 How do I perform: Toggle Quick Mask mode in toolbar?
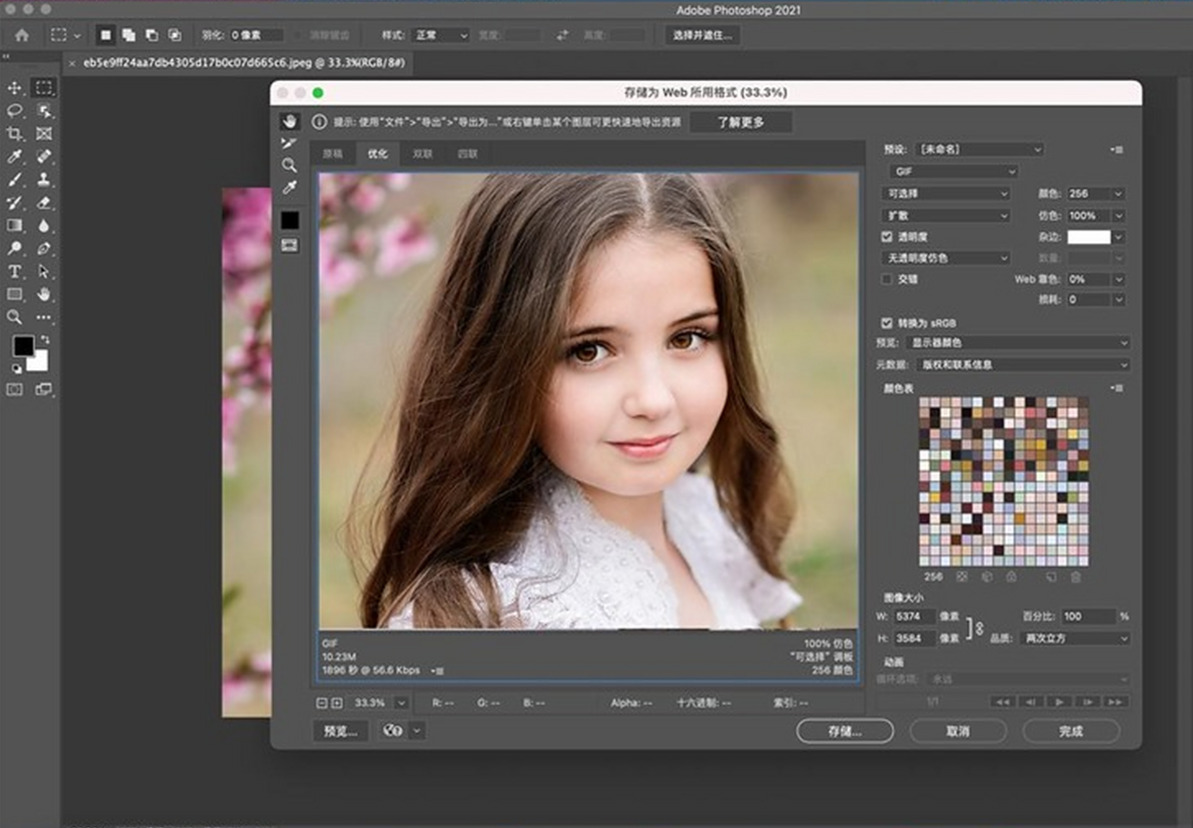click(x=14, y=390)
